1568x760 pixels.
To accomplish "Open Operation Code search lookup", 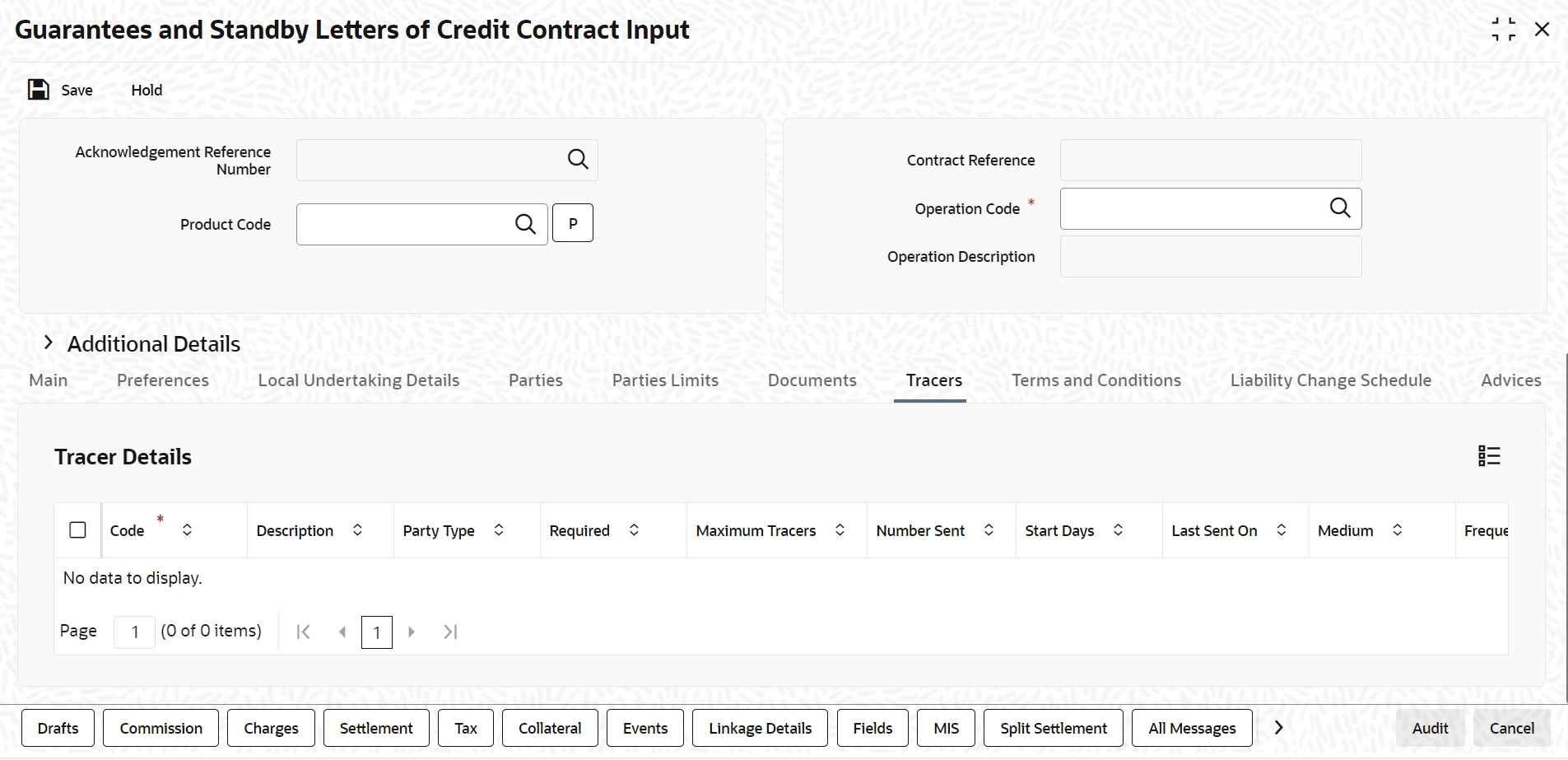I will coord(1340,208).
